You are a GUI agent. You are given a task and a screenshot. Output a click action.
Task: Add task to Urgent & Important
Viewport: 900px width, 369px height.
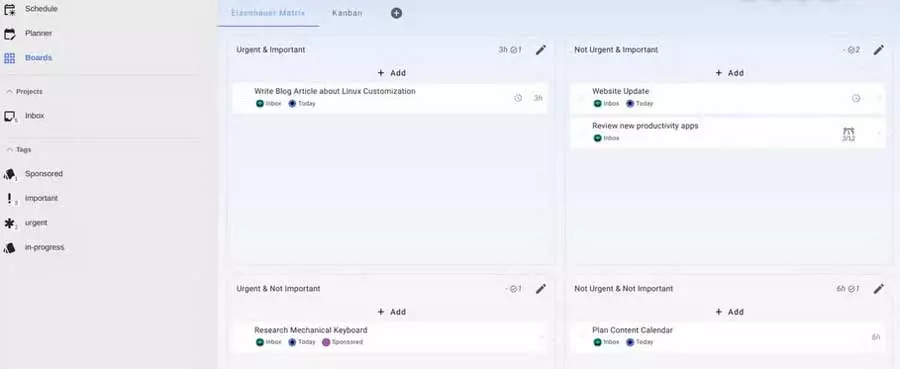391,73
